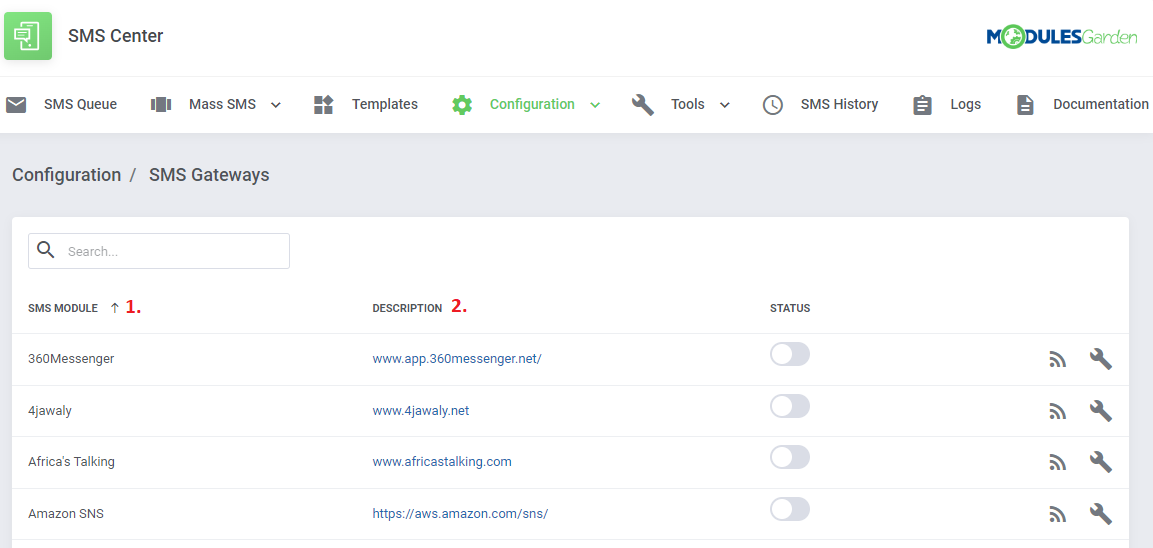The height and width of the screenshot is (548, 1153).
Task: Click the SMS Gateways breadcrumb
Action: click(x=209, y=175)
